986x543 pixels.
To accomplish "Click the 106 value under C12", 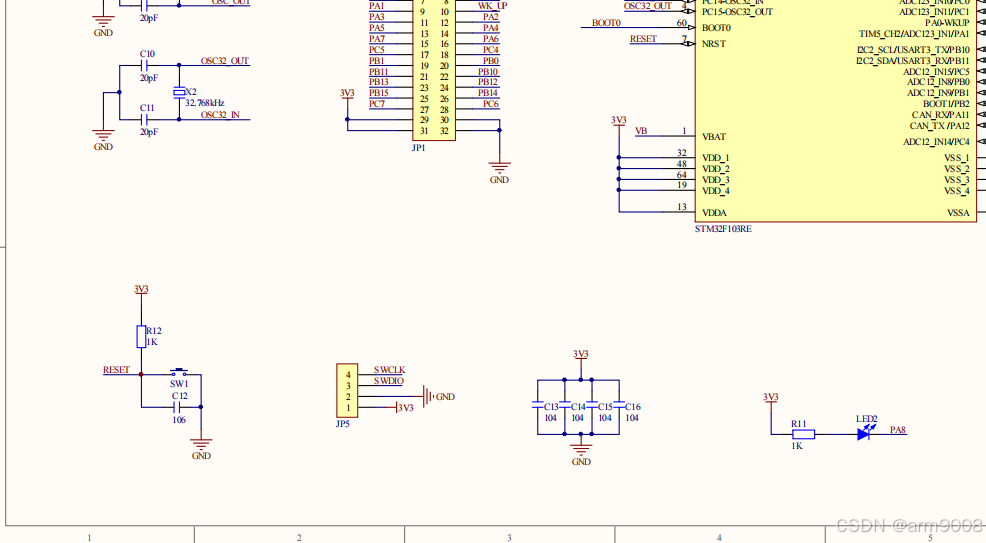I will pyautogui.click(x=179, y=420).
